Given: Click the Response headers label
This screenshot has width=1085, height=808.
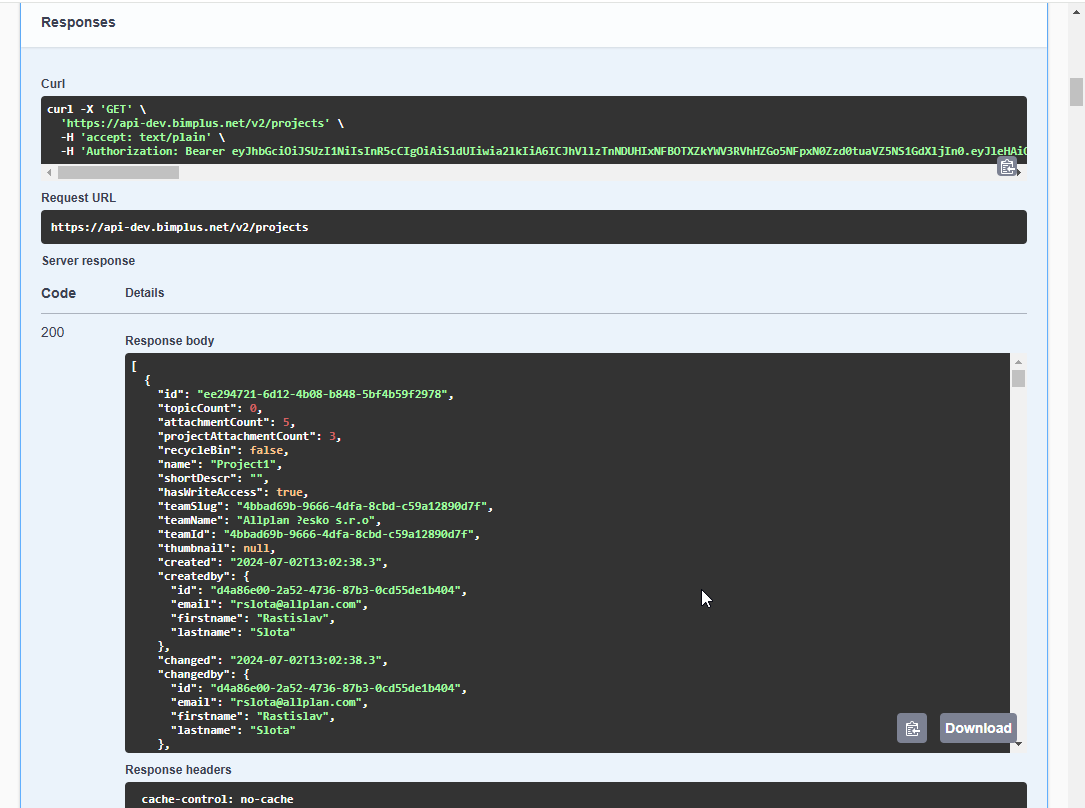Looking at the screenshot, I should click(179, 770).
